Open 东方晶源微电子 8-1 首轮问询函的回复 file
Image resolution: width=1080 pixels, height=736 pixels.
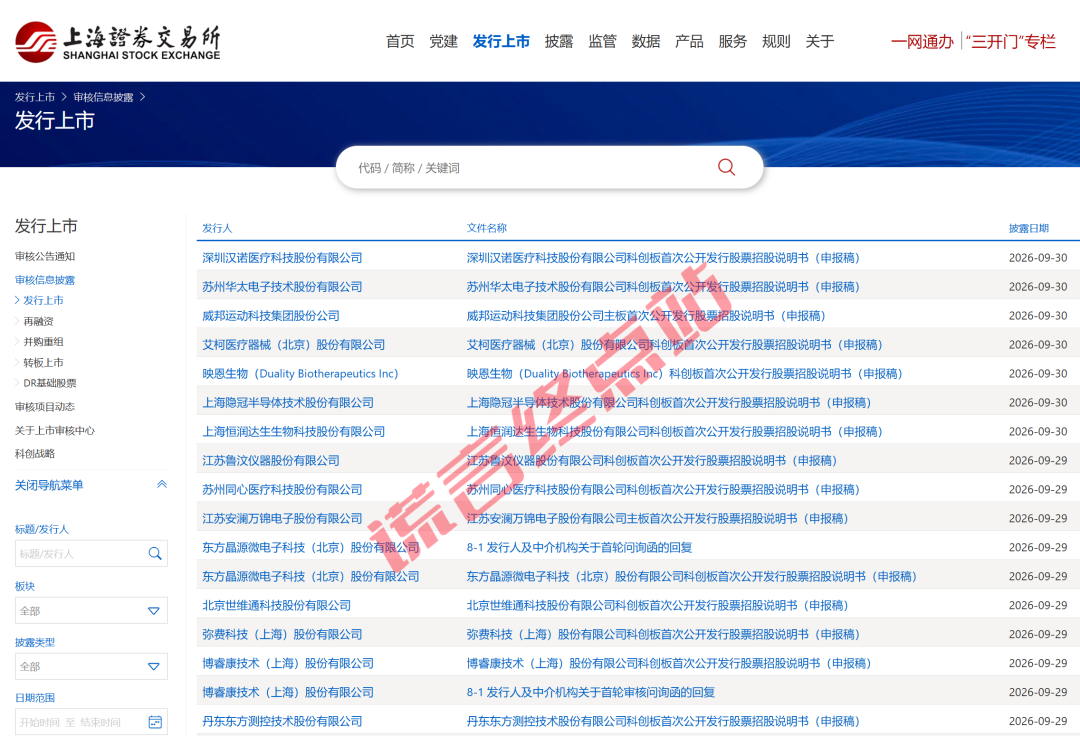tap(579, 547)
